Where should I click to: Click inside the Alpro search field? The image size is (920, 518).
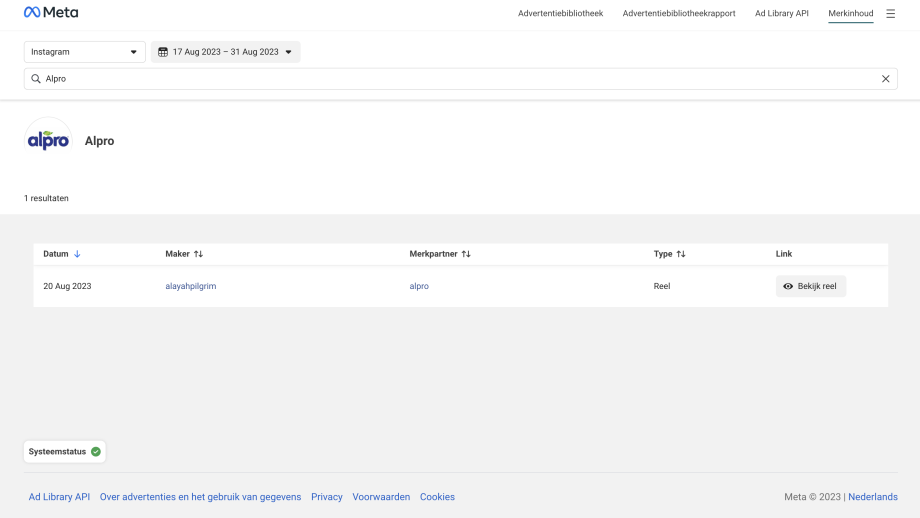click(x=461, y=79)
